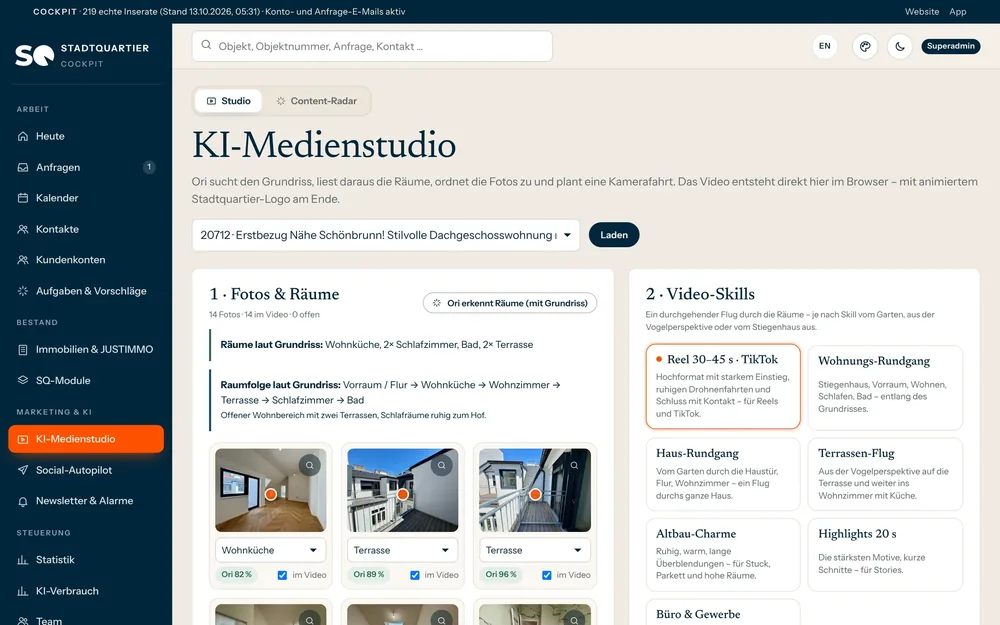Click the Social-Autopilot paper plane icon
This screenshot has height=625, width=1000.
coord(23,470)
